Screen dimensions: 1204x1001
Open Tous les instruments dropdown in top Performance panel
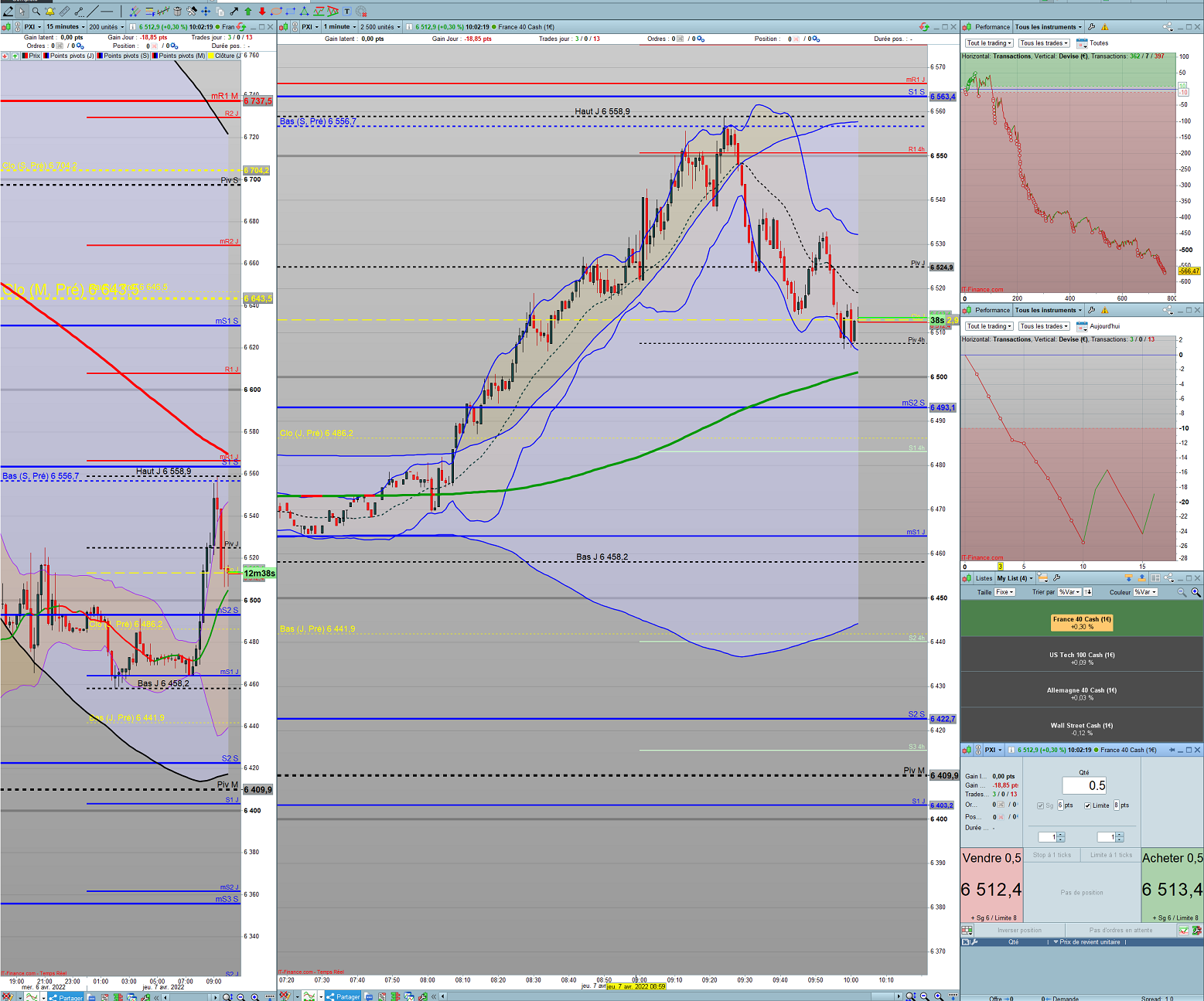tap(1048, 27)
